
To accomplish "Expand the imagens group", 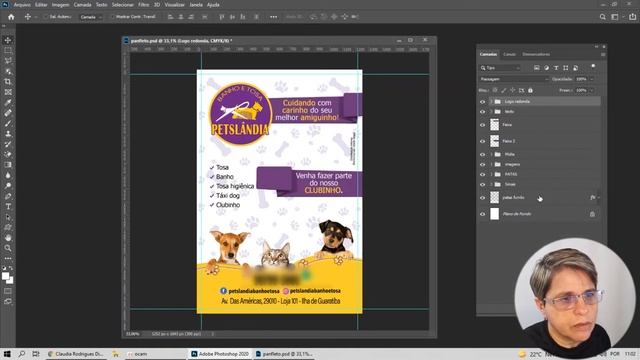I will 491,164.
